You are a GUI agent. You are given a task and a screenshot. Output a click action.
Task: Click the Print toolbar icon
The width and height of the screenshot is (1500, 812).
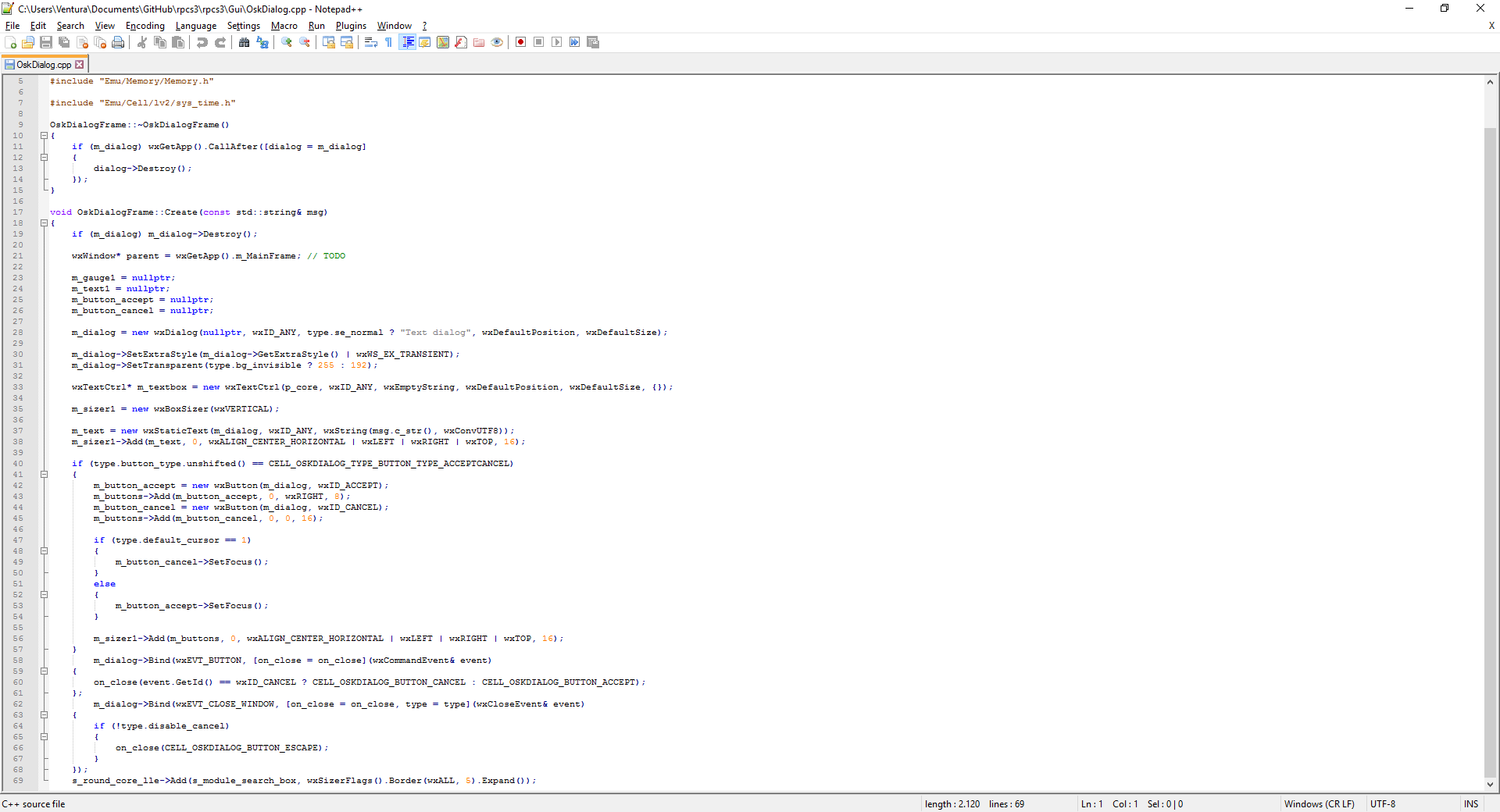pos(118,42)
